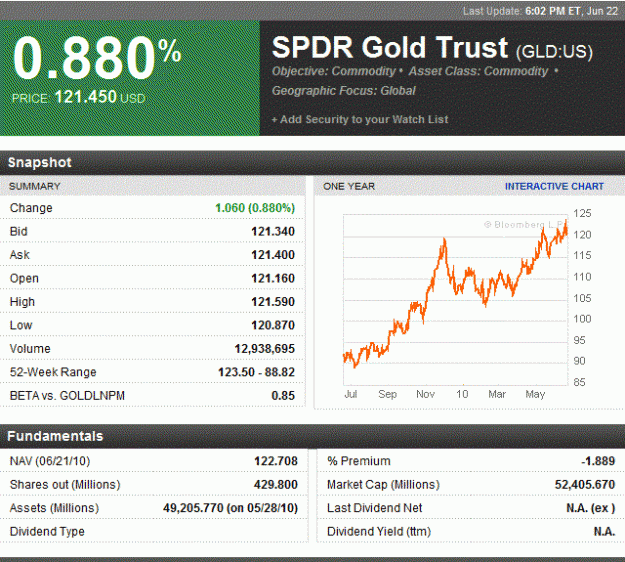The image size is (625, 562).
Task: Click the BETA vs. GOLDLNPM label
Action: pyautogui.click(x=67, y=395)
